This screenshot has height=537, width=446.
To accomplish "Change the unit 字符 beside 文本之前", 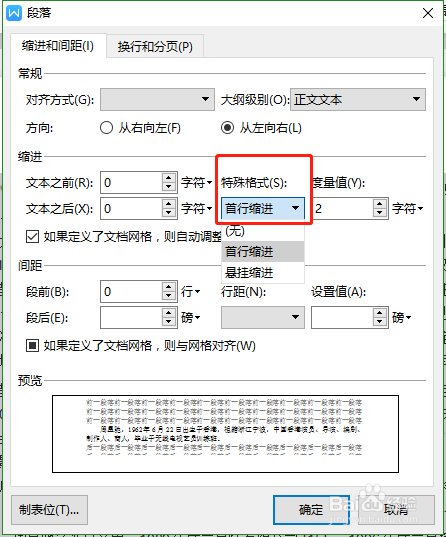I will pos(197,183).
